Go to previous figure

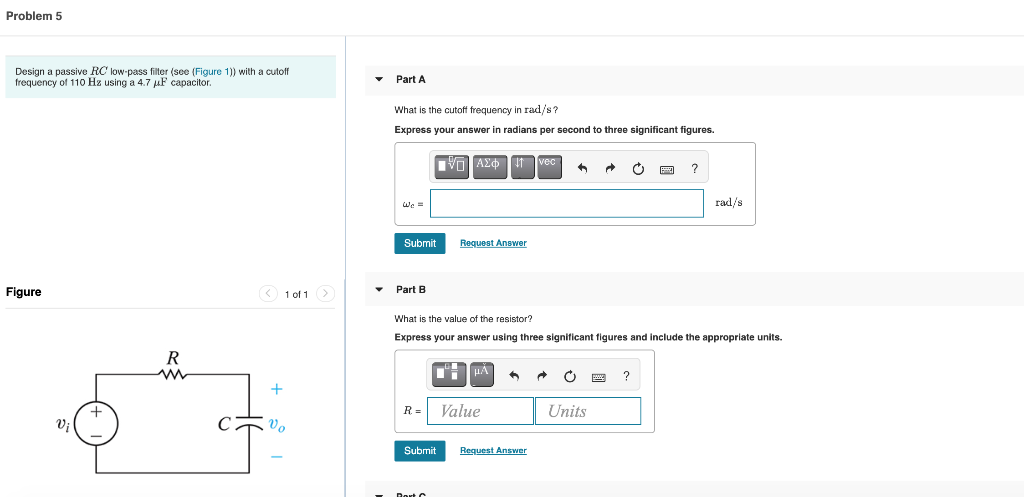point(268,294)
